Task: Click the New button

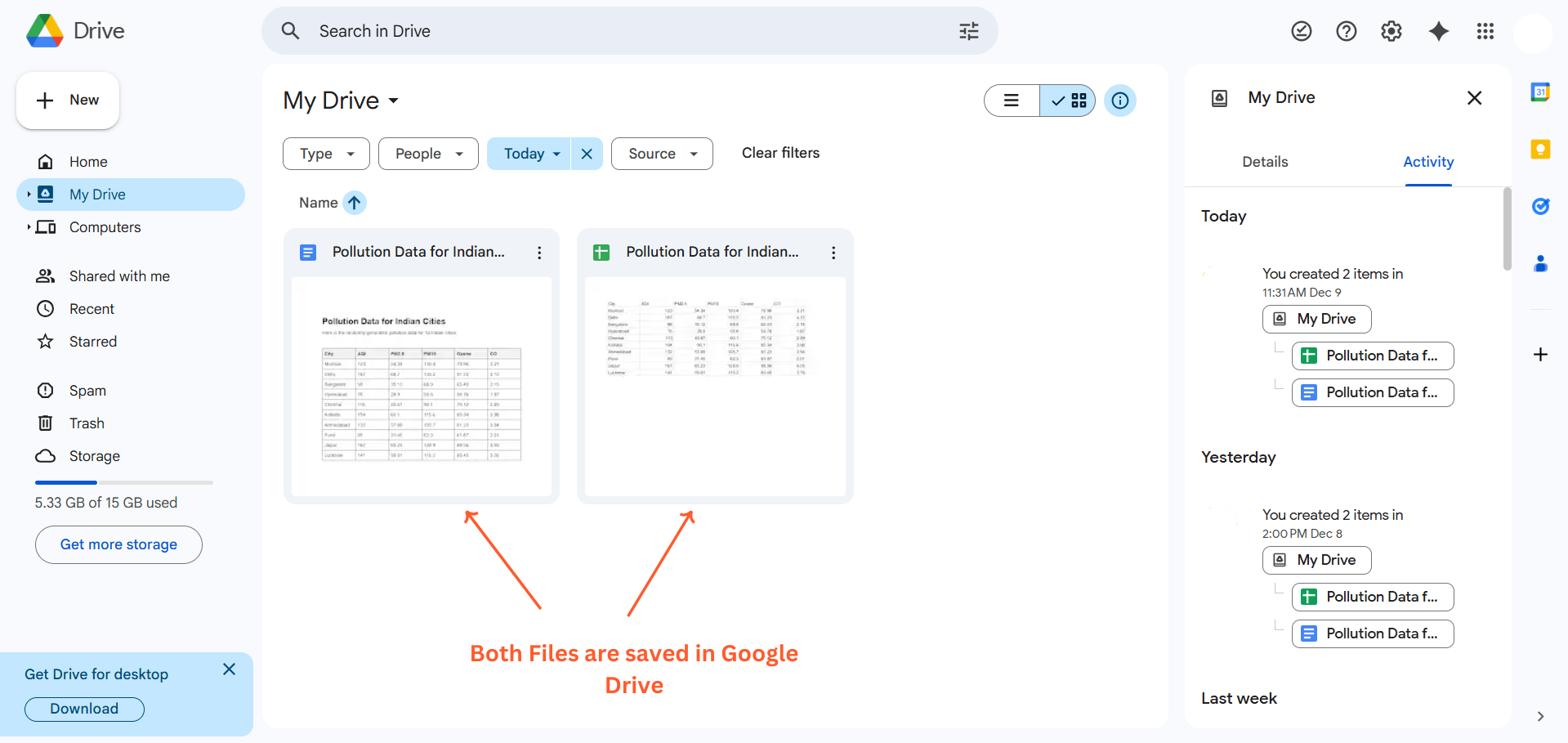Action: (68, 101)
